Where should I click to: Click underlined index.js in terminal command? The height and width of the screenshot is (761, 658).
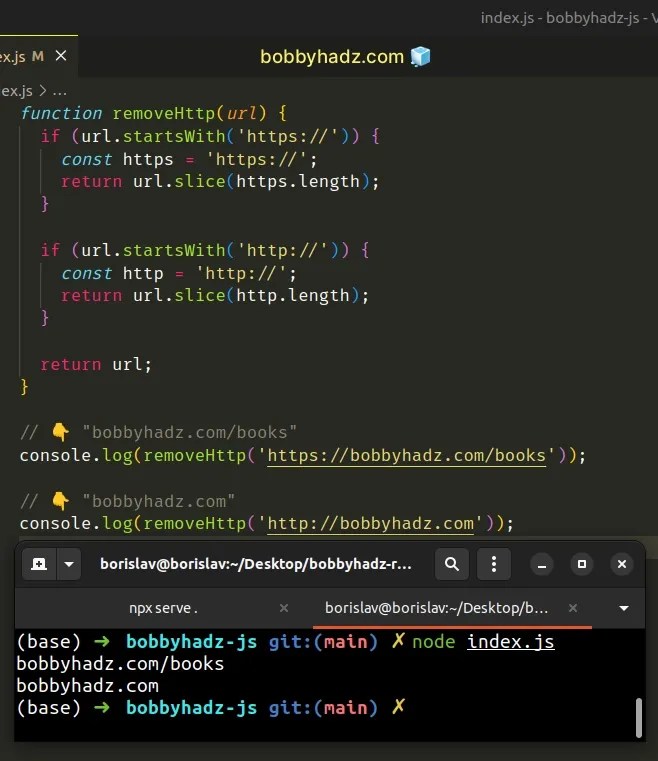pyautogui.click(x=510, y=642)
